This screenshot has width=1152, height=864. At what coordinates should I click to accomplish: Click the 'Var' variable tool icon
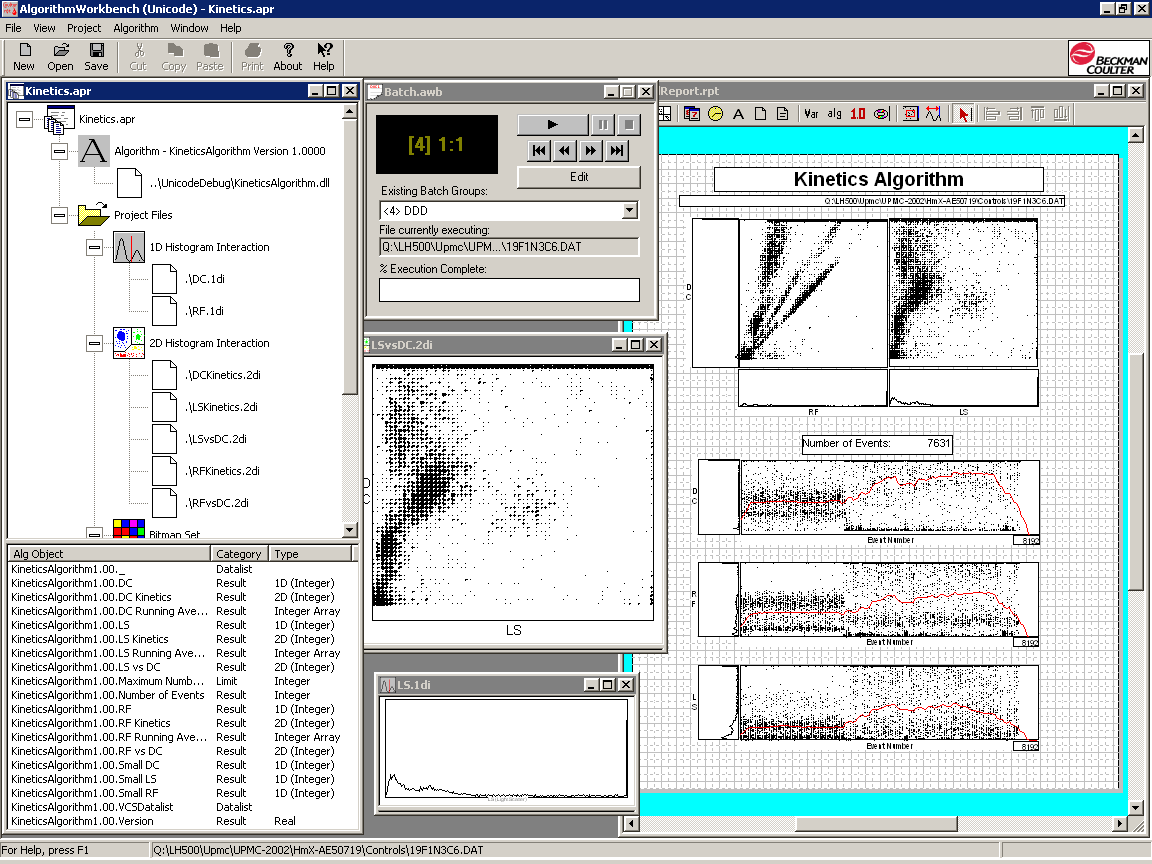click(811, 114)
